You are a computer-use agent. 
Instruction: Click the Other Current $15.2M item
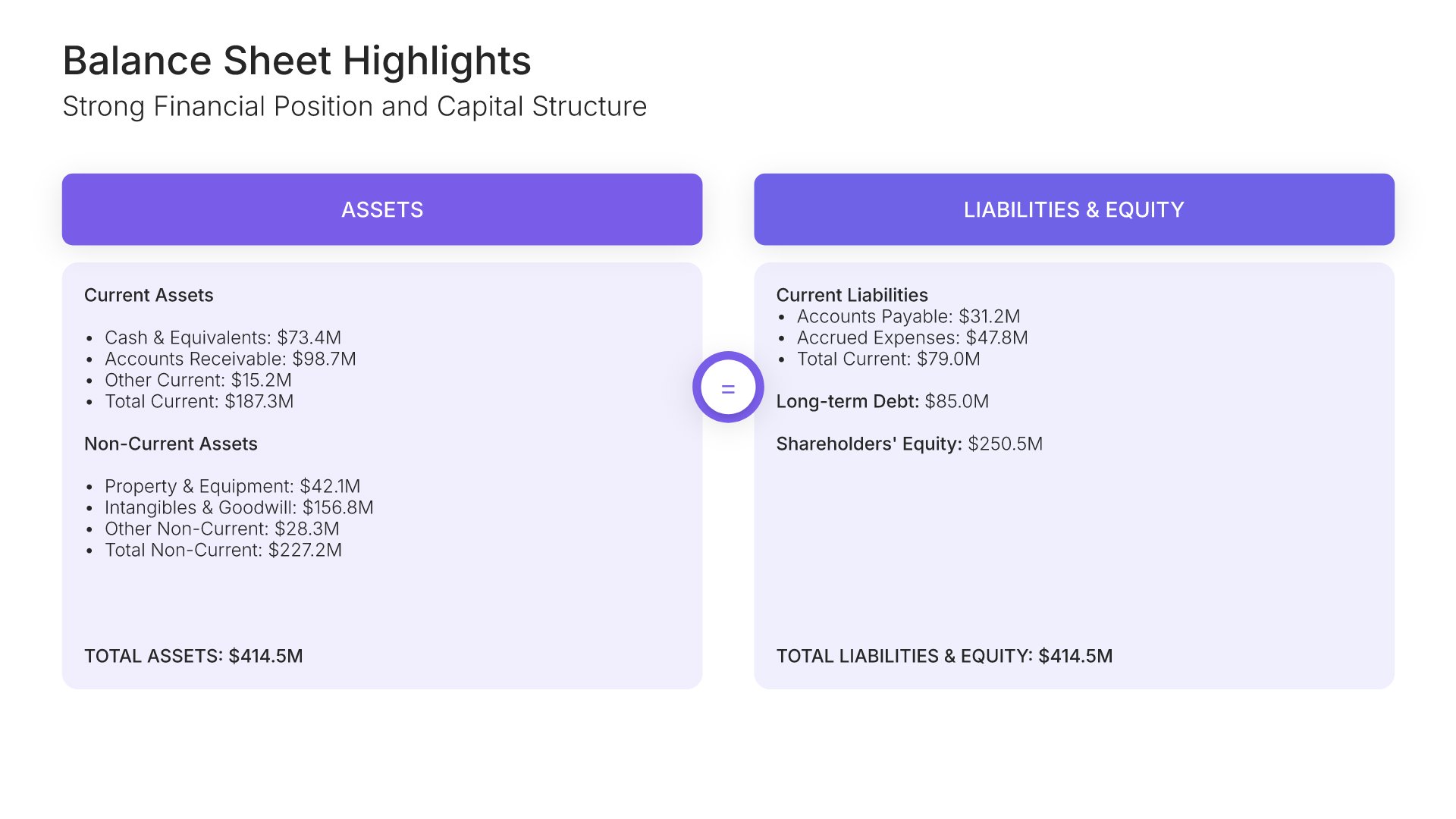[198, 380]
